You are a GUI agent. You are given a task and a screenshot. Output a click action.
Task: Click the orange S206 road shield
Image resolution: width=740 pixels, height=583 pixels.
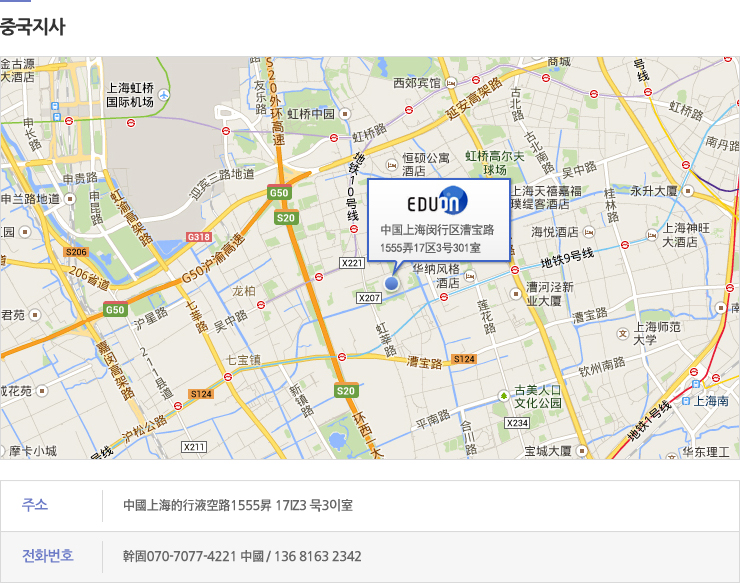tap(76, 252)
